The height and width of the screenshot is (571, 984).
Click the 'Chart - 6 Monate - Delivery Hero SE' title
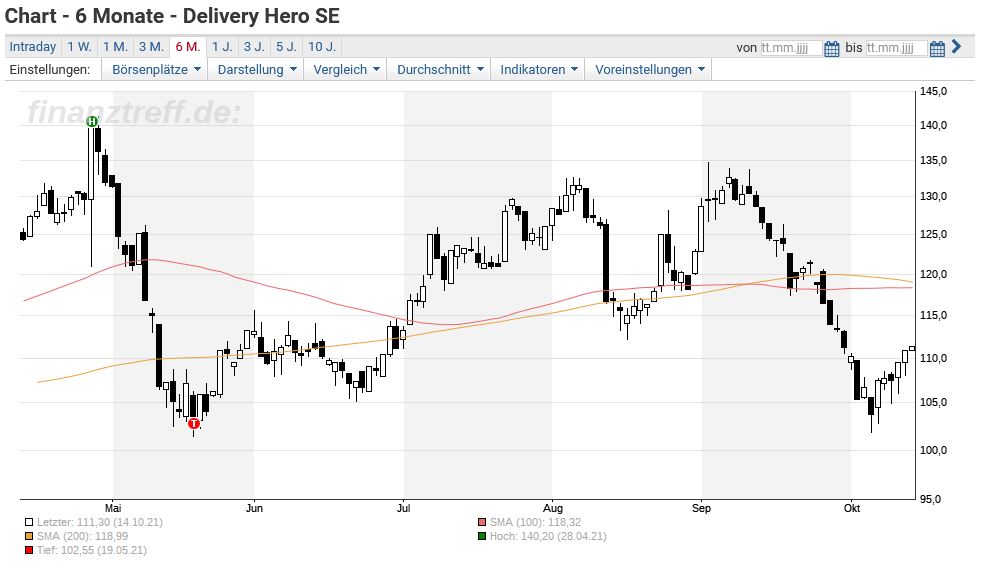tap(172, 16)
